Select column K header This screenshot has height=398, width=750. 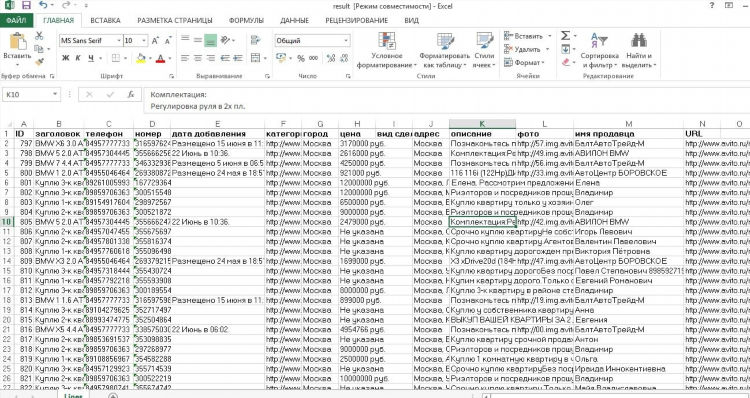482,124
